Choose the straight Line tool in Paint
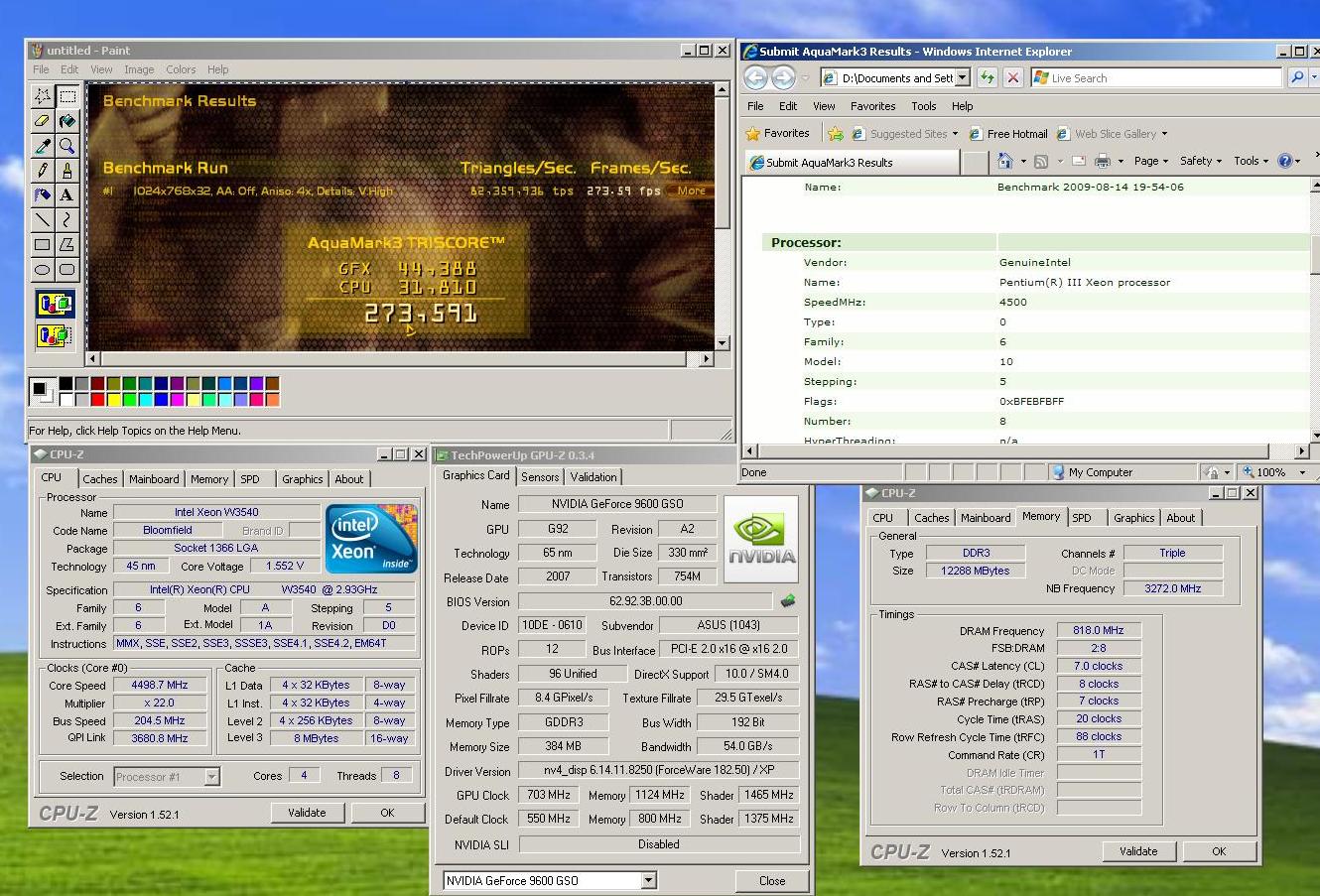The width and height of the screenshot is (1320, 896). click(x=42, y=220)
